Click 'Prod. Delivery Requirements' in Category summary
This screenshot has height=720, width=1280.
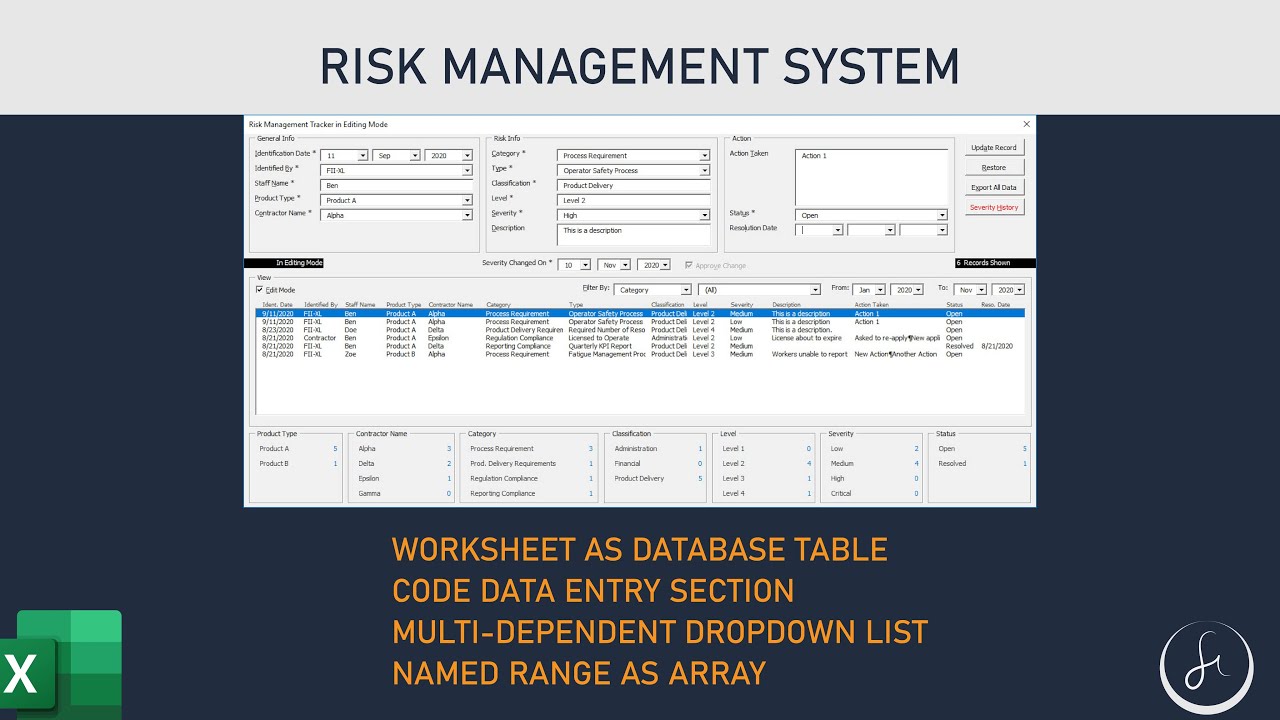coord(513,464)
